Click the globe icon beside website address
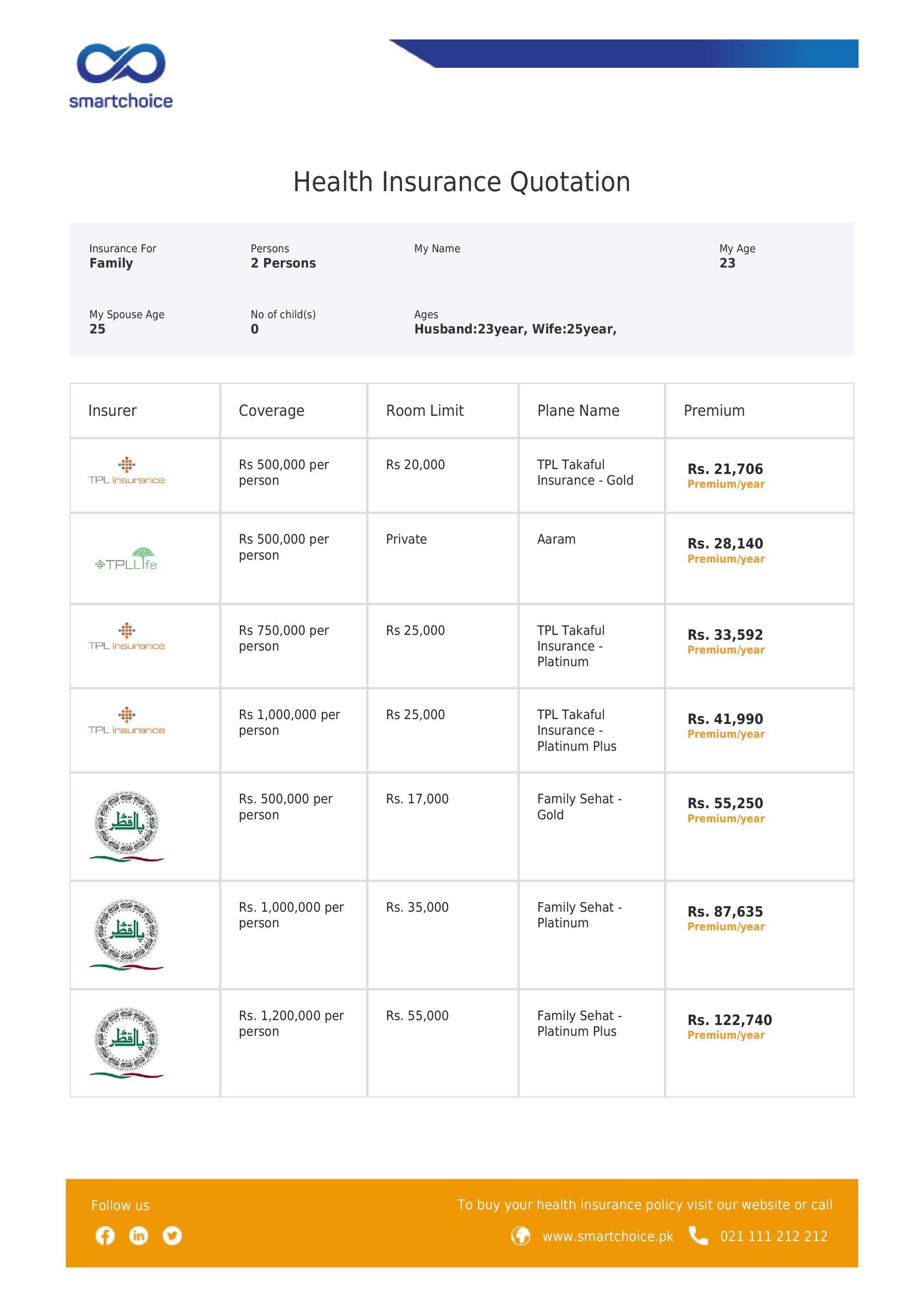The width and height of the screenshot is (924, 1307). point(520,1236)
